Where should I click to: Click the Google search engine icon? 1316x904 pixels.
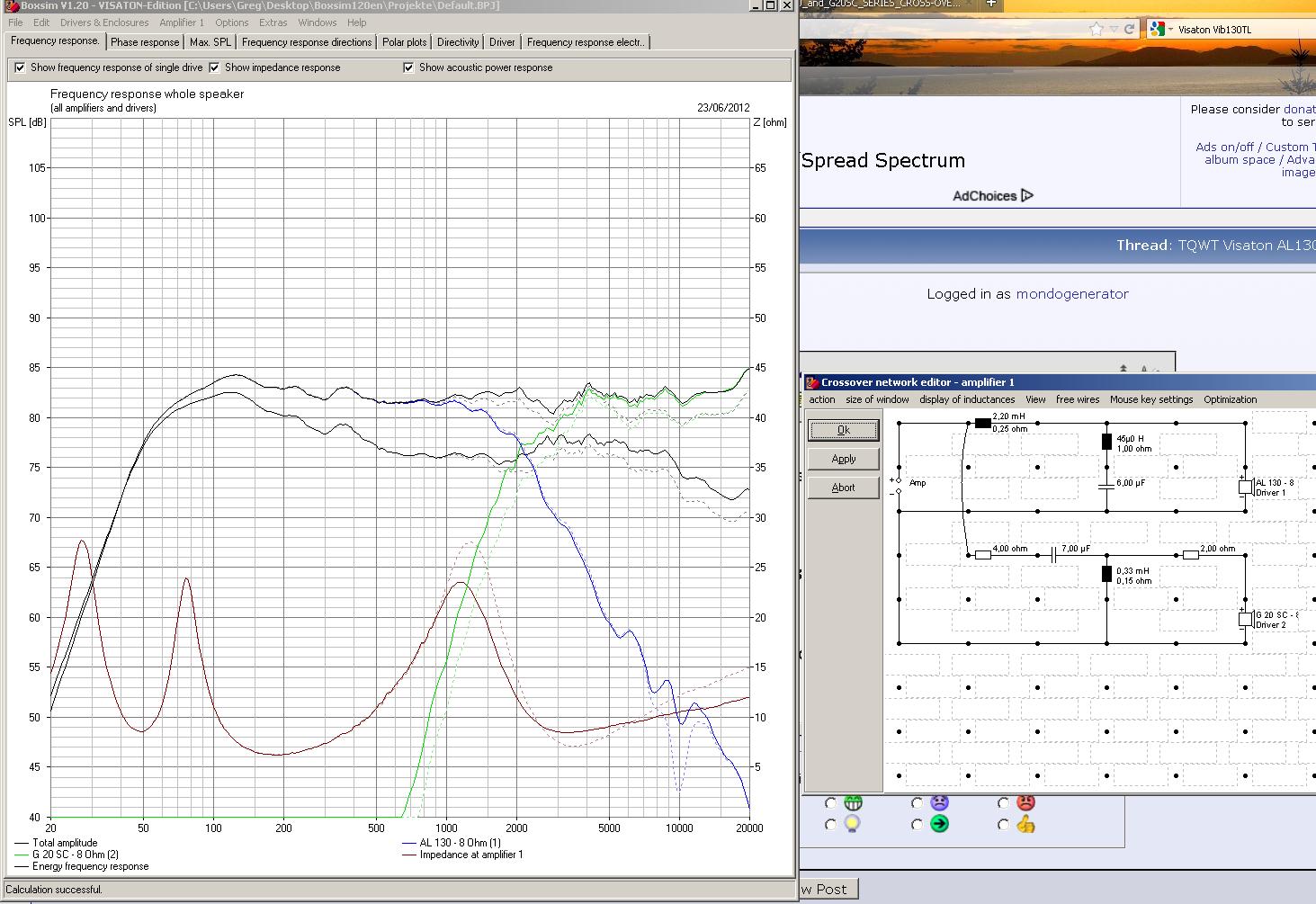tap(1157, 29)
